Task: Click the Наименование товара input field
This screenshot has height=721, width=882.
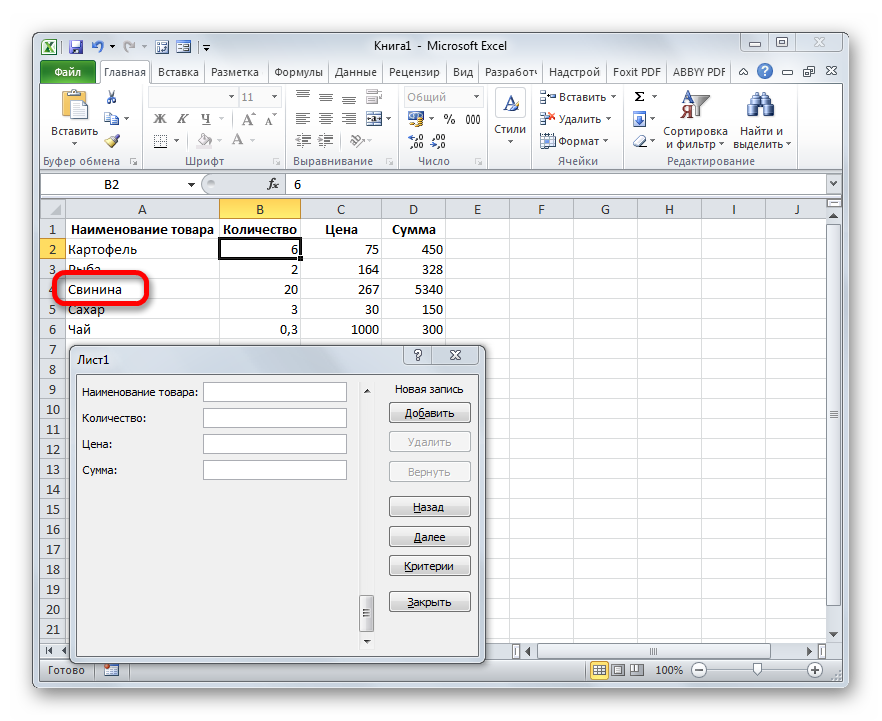Action: pos(274,392)
